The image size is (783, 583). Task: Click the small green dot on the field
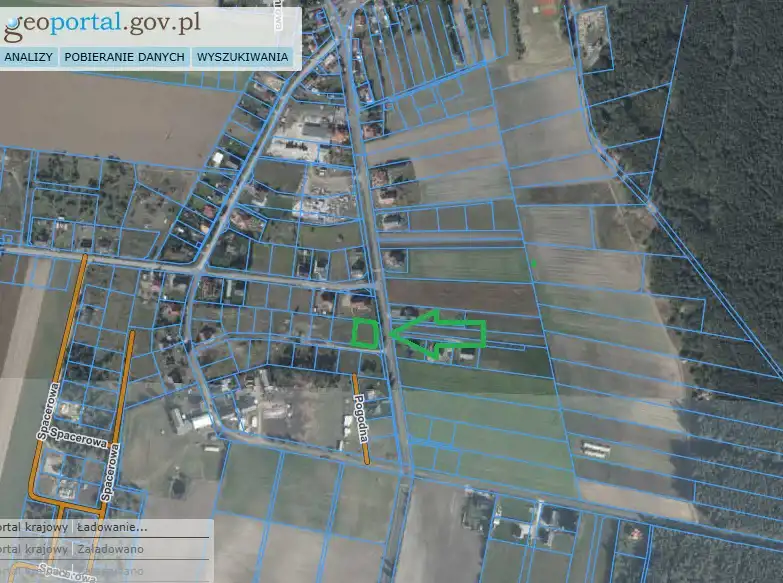(x=534, y=263)
